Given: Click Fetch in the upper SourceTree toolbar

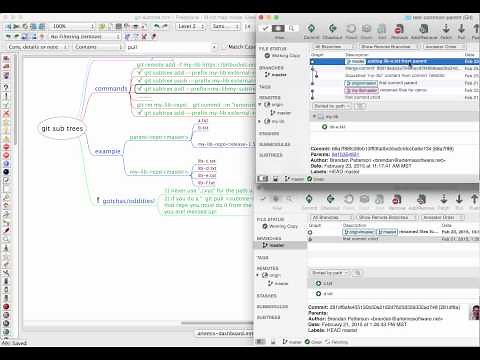Looking at the screenshot, I should (446, 31).
